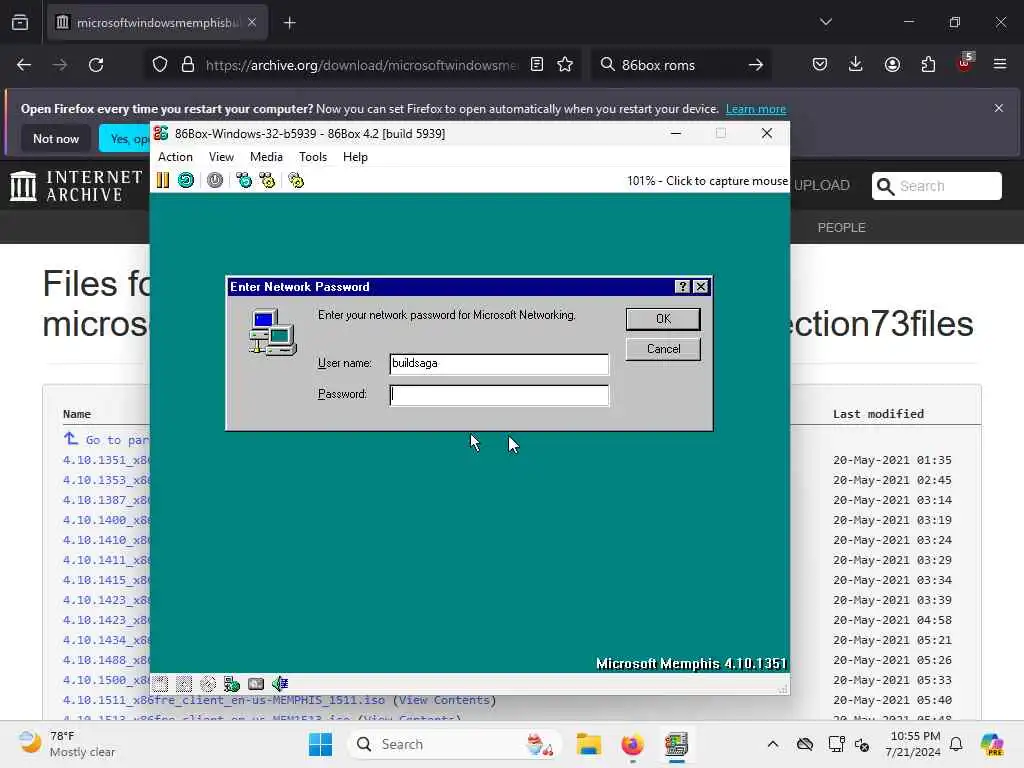Open 86Box Action menu
This screenshot has width=1024, height=768.
pyautogui.click(x=175, y=157)
